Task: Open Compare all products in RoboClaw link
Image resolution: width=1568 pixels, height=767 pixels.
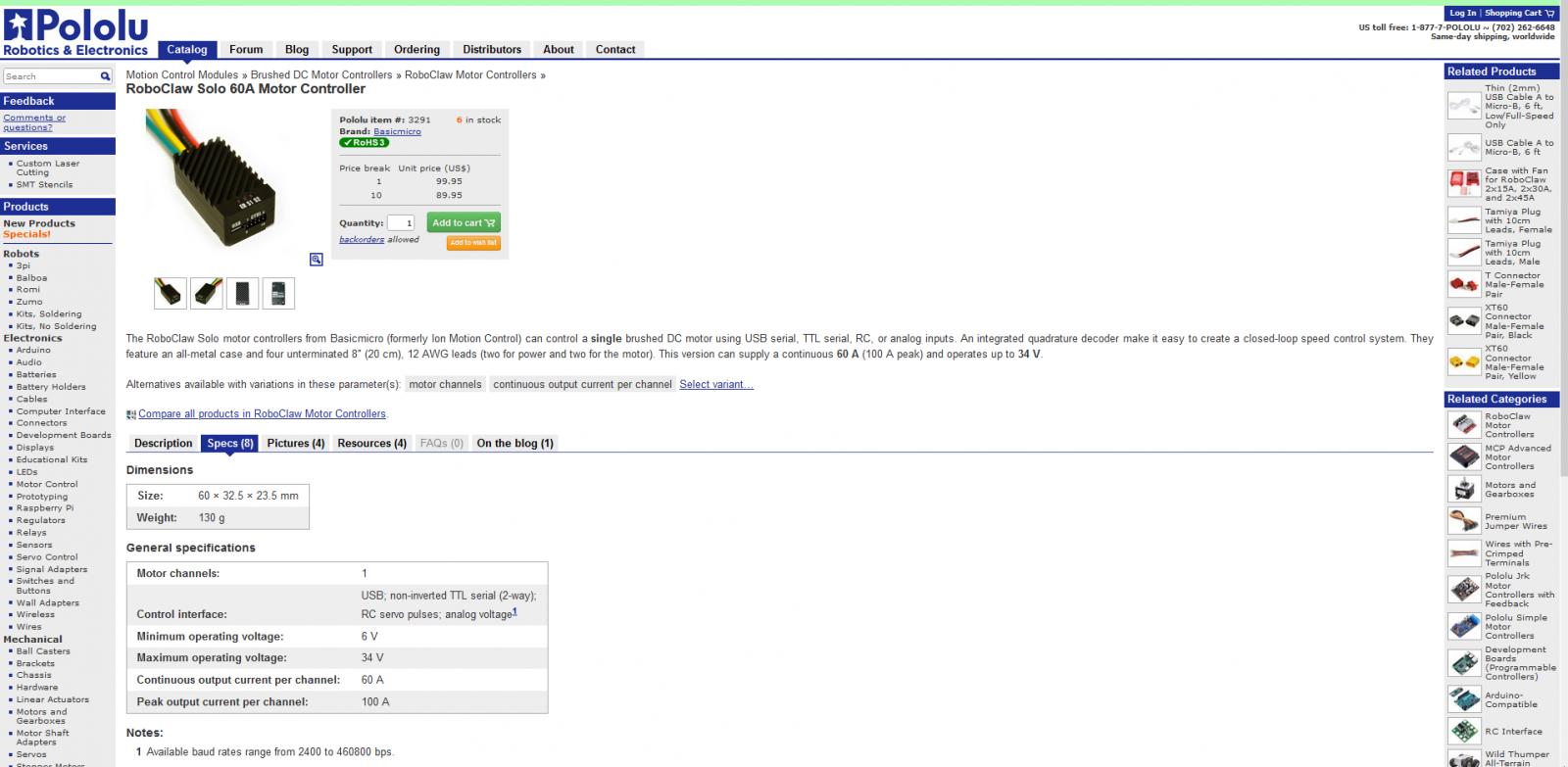Action: [262, 414]
